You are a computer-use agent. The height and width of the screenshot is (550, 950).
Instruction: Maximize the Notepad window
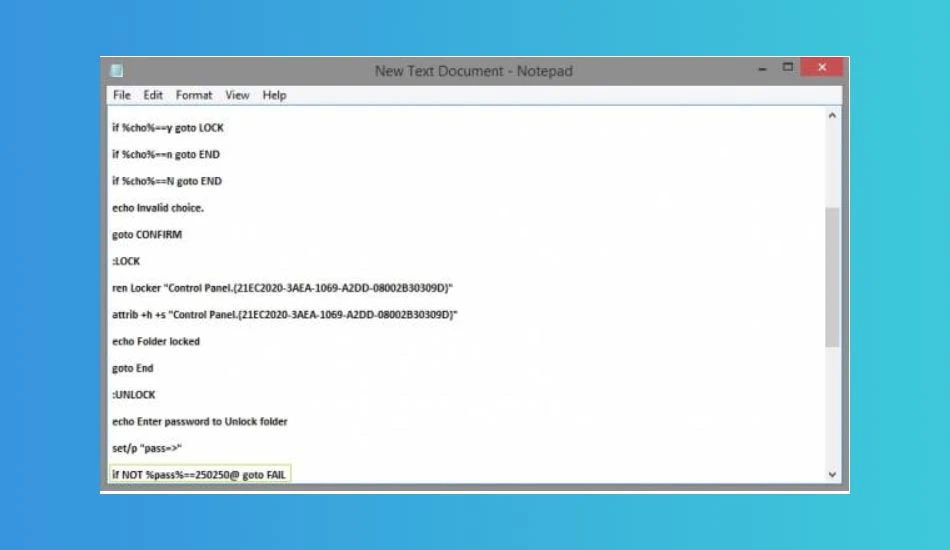pyautogui.click(x=788, y=67)
